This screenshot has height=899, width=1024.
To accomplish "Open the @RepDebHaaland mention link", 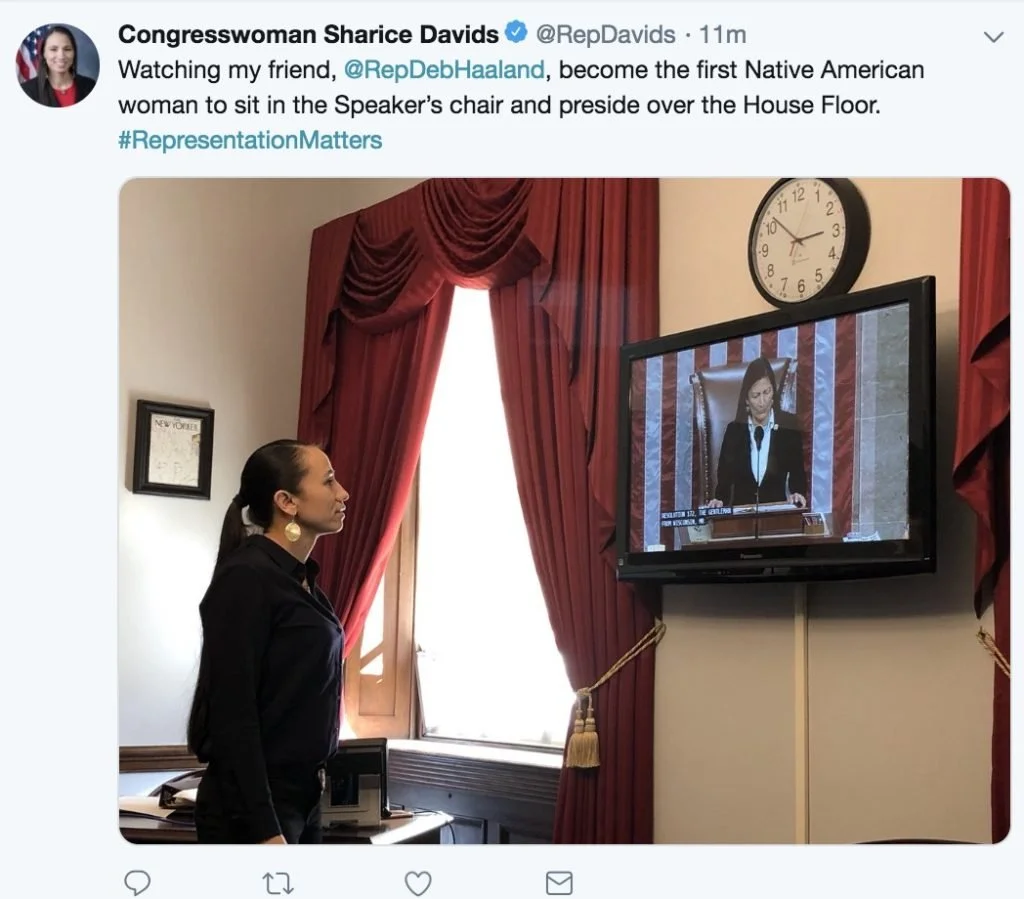I will pos(444,70).
